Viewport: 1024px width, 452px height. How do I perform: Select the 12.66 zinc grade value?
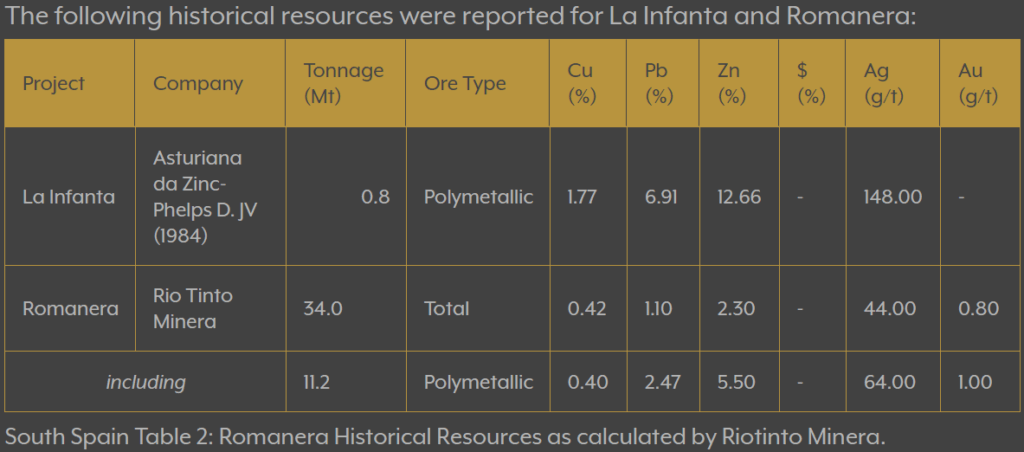pyautogui.click(x=739, y=197)
